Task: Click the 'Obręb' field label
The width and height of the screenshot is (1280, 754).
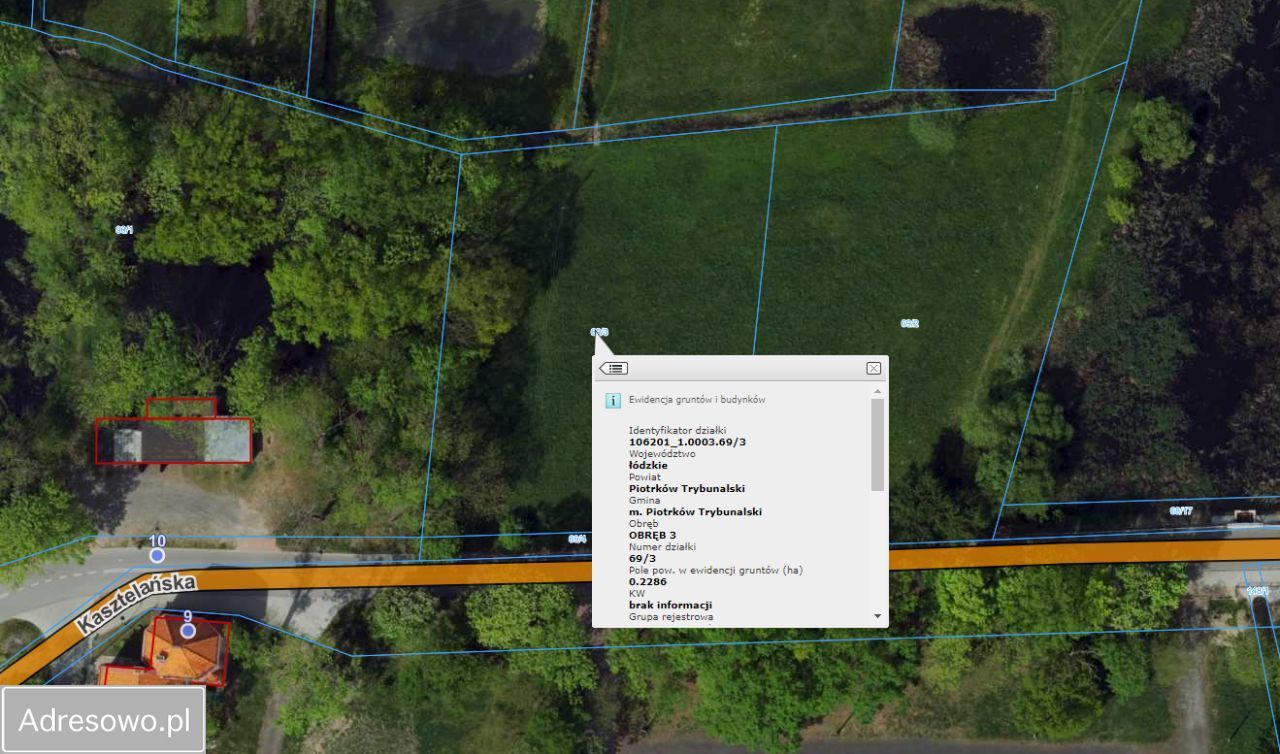Action: tap(644, 524)
